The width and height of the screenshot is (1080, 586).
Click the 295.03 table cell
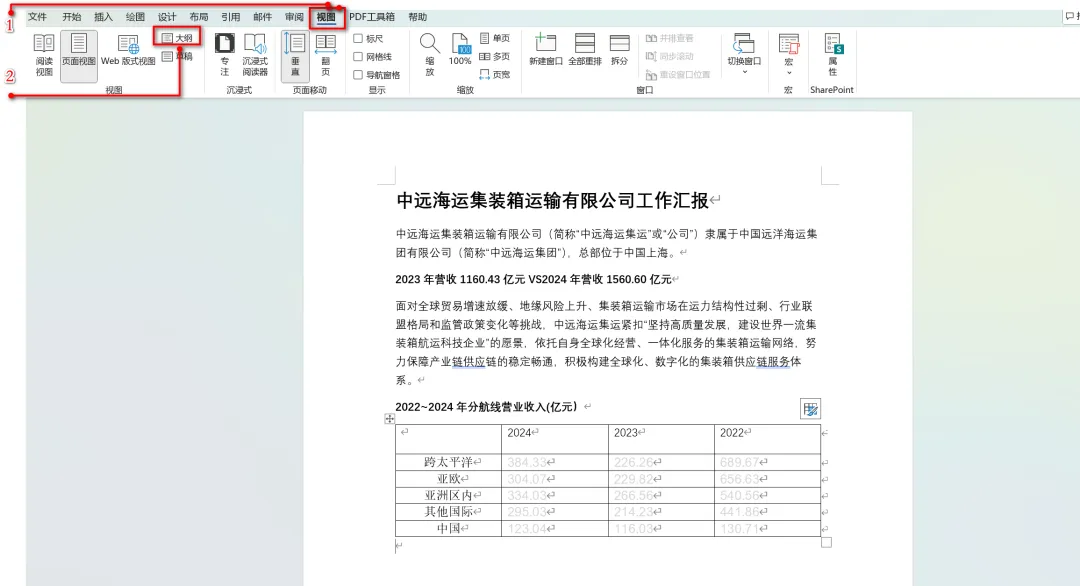[555, 512]
